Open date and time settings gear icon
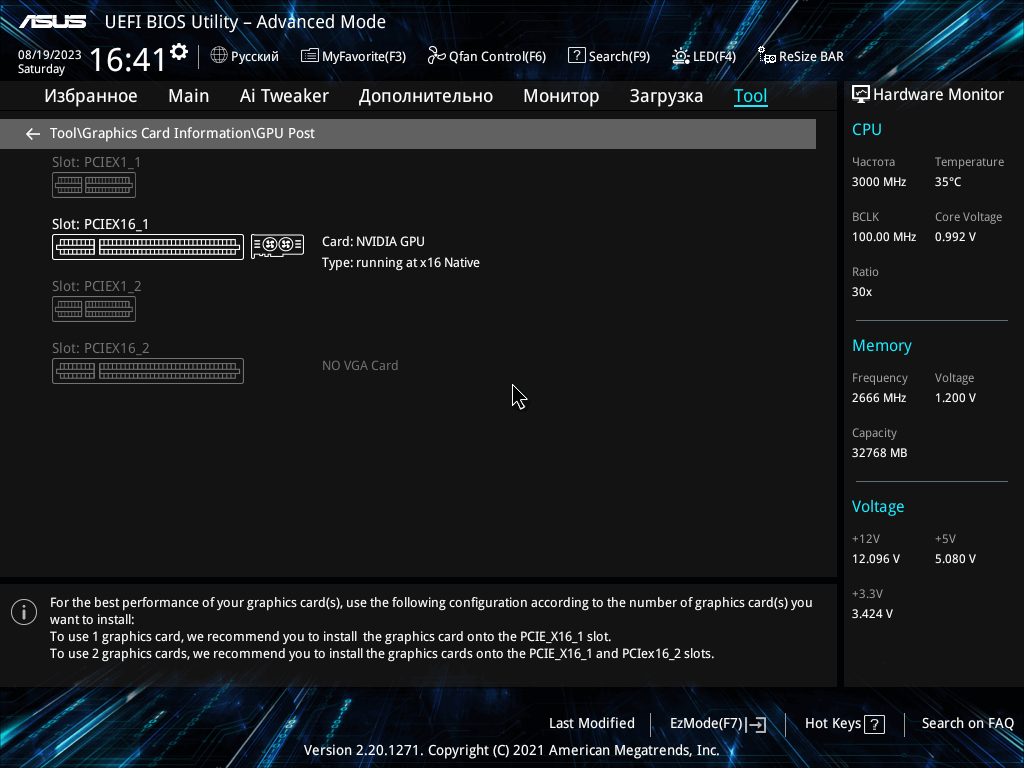The image size is (1024, 768). [179, 52]
